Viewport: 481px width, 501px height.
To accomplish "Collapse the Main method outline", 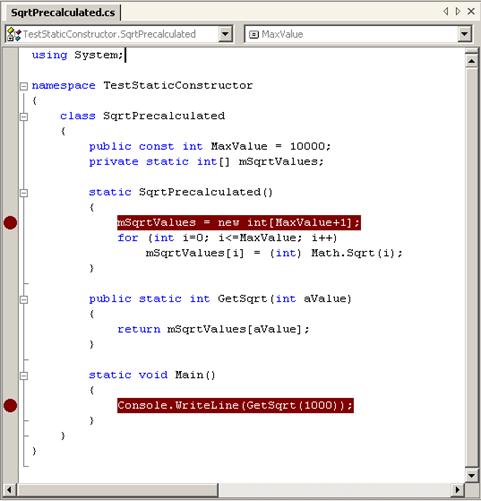I will 24,376.
